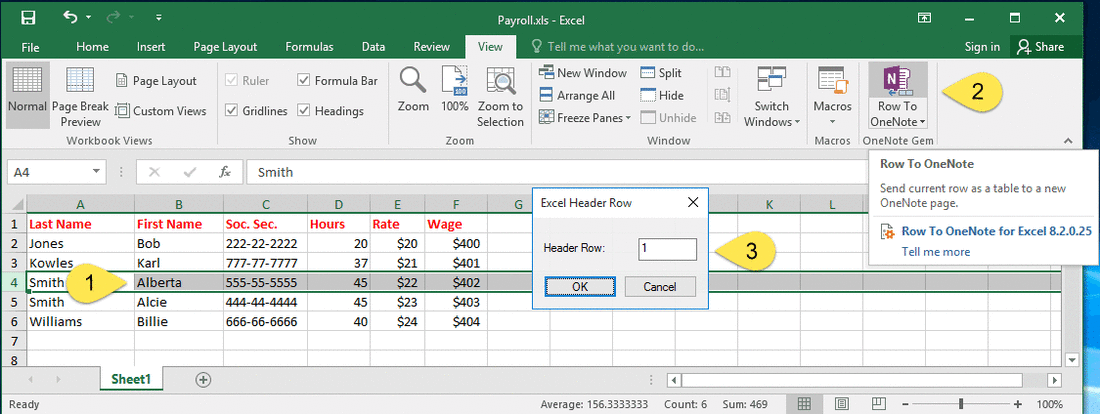Open a New Window
Image resolution: width=1100 pixels, height=414 pixels.
click(x=583, y=73)
